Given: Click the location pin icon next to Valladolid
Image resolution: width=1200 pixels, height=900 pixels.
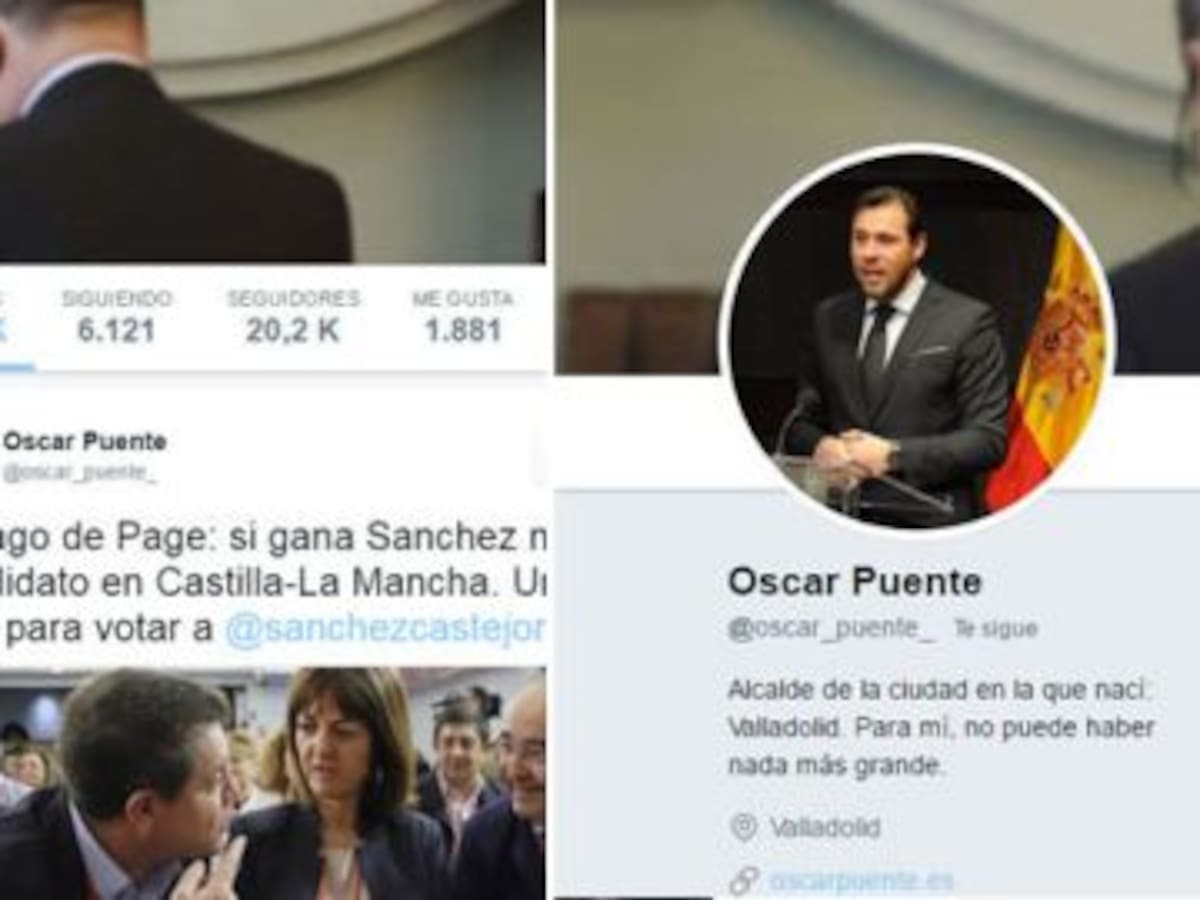Looking at the screenshot, I should tap(743, 827).
